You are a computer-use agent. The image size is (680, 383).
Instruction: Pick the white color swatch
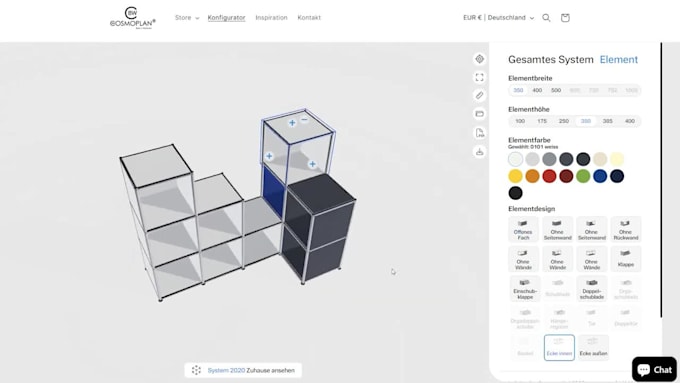pos(516,159)
